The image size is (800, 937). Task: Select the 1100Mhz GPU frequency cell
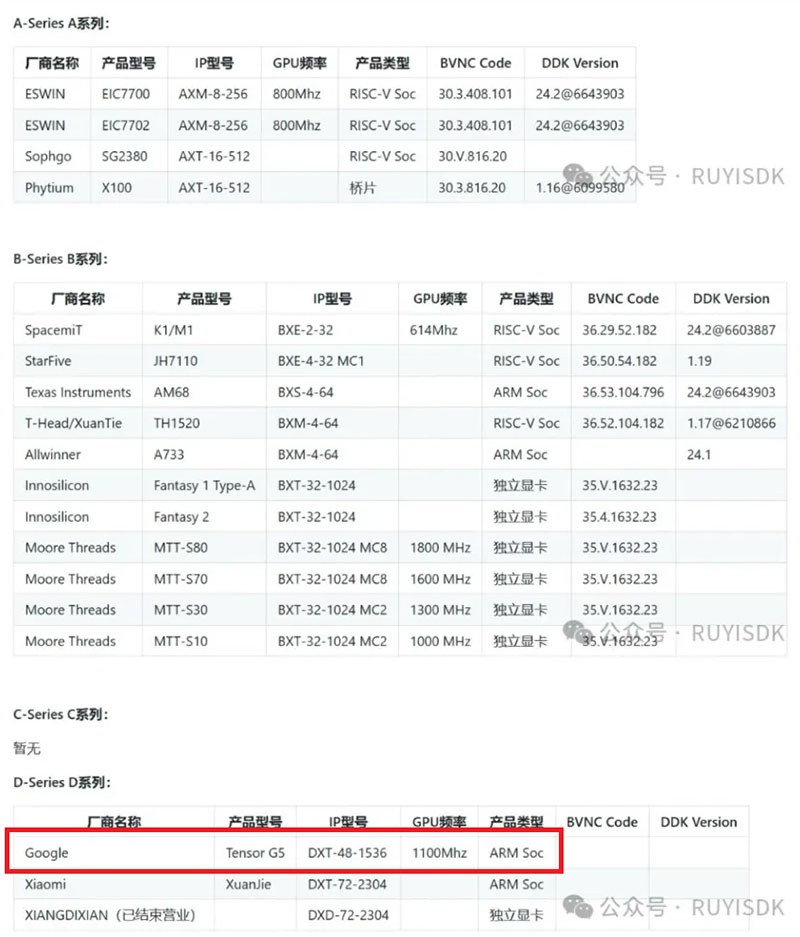439,853
